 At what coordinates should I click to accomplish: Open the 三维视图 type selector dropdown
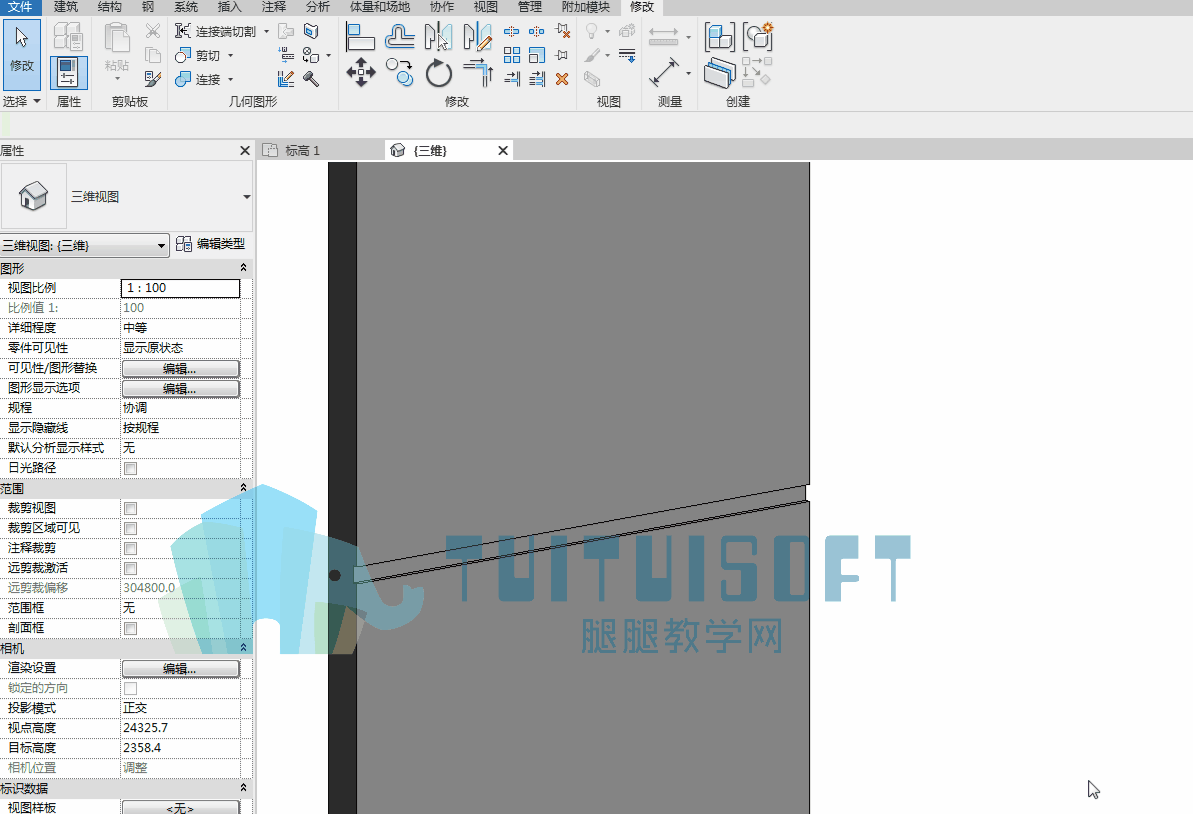tap(247, 197)
